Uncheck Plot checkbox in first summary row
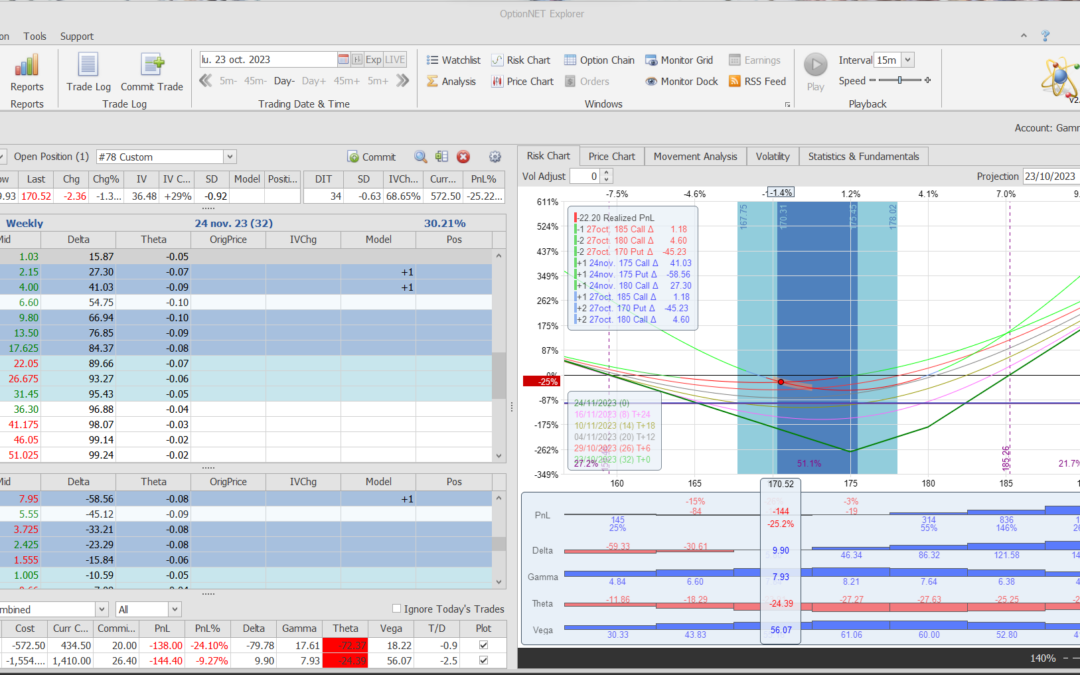 [x=484, y=645]
